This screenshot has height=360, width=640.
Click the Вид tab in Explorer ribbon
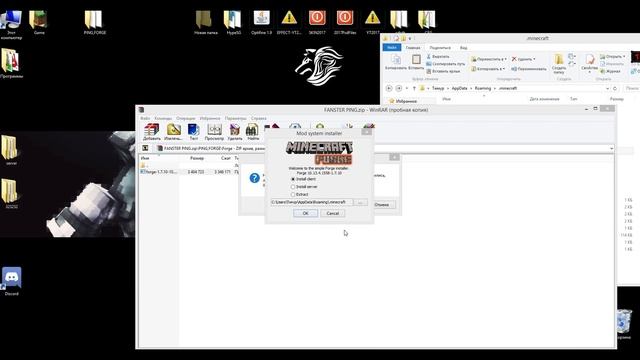(x=464, y=48)
